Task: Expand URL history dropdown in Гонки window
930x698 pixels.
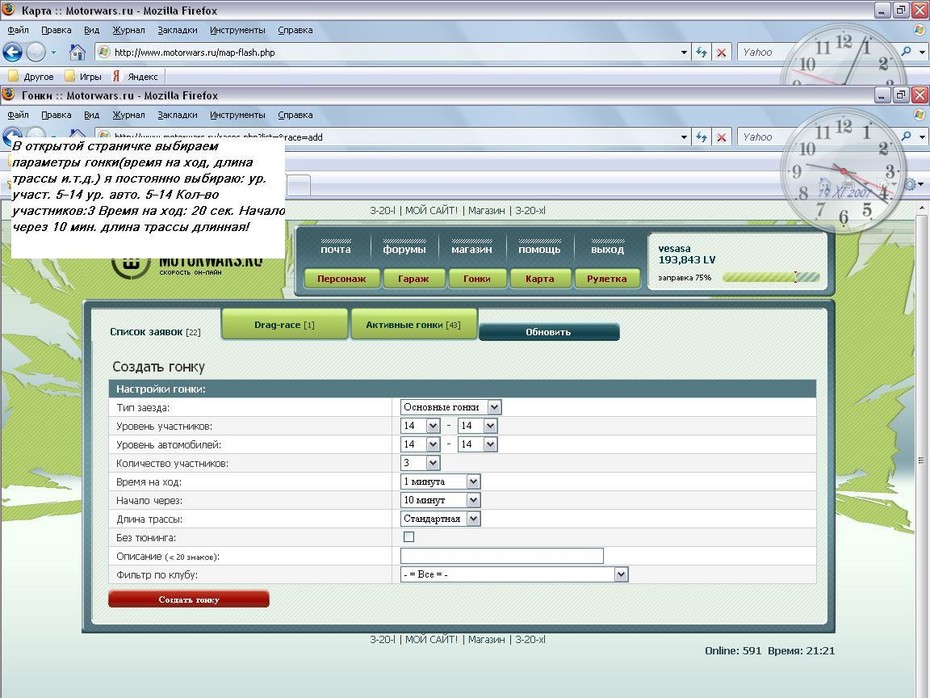Action: click(684, 137)
